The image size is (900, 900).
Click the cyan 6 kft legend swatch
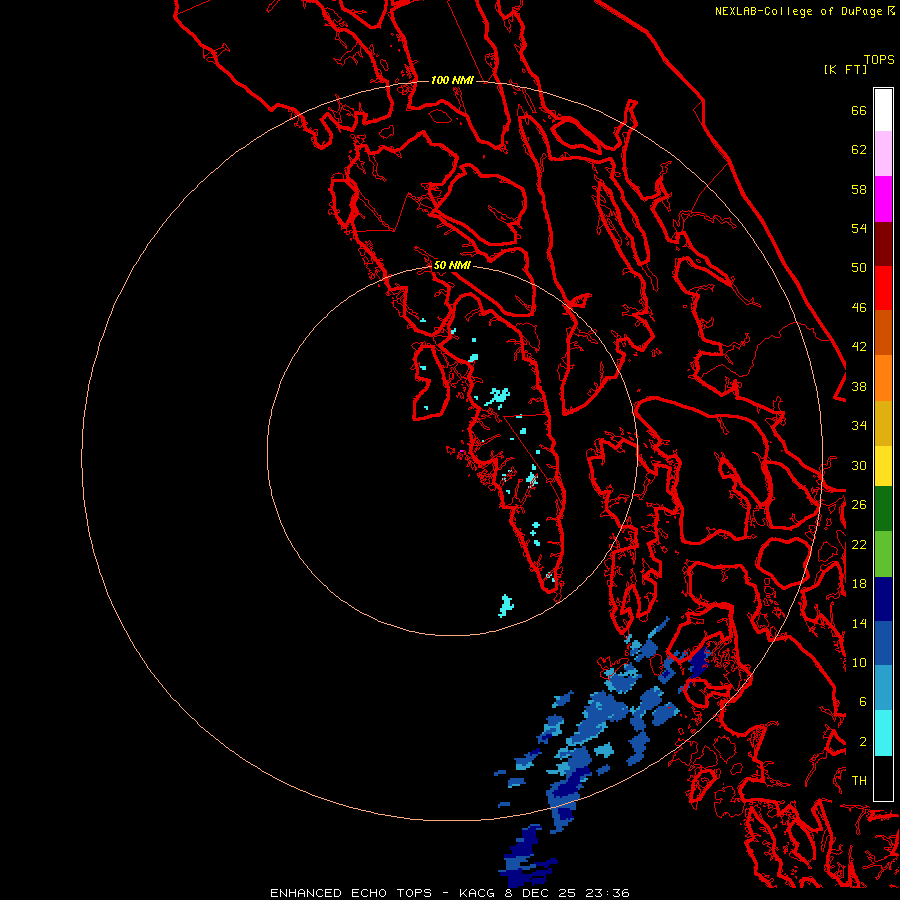click(x=883, y=733)
